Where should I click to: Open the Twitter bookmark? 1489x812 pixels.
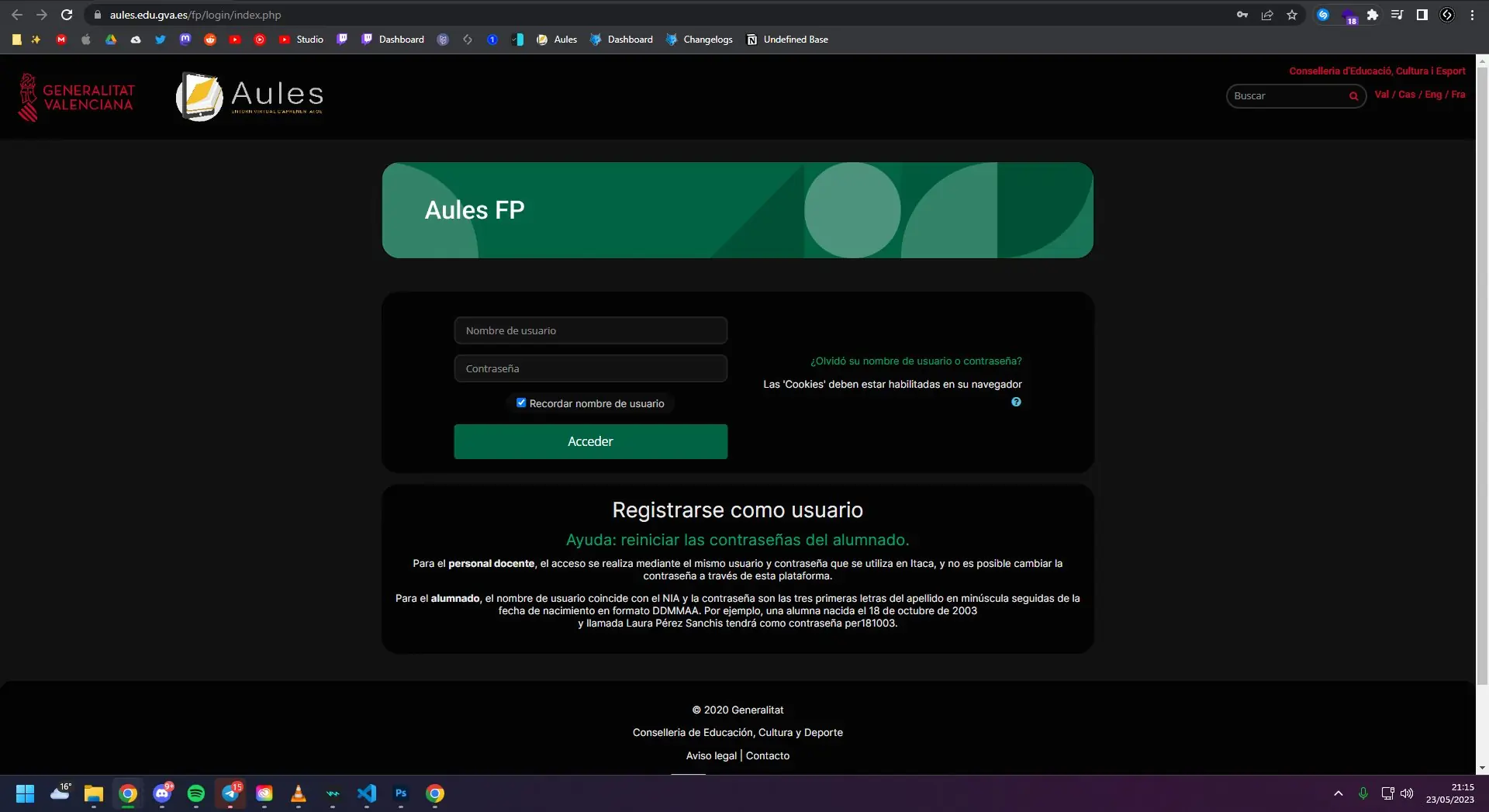click(161, 40)
